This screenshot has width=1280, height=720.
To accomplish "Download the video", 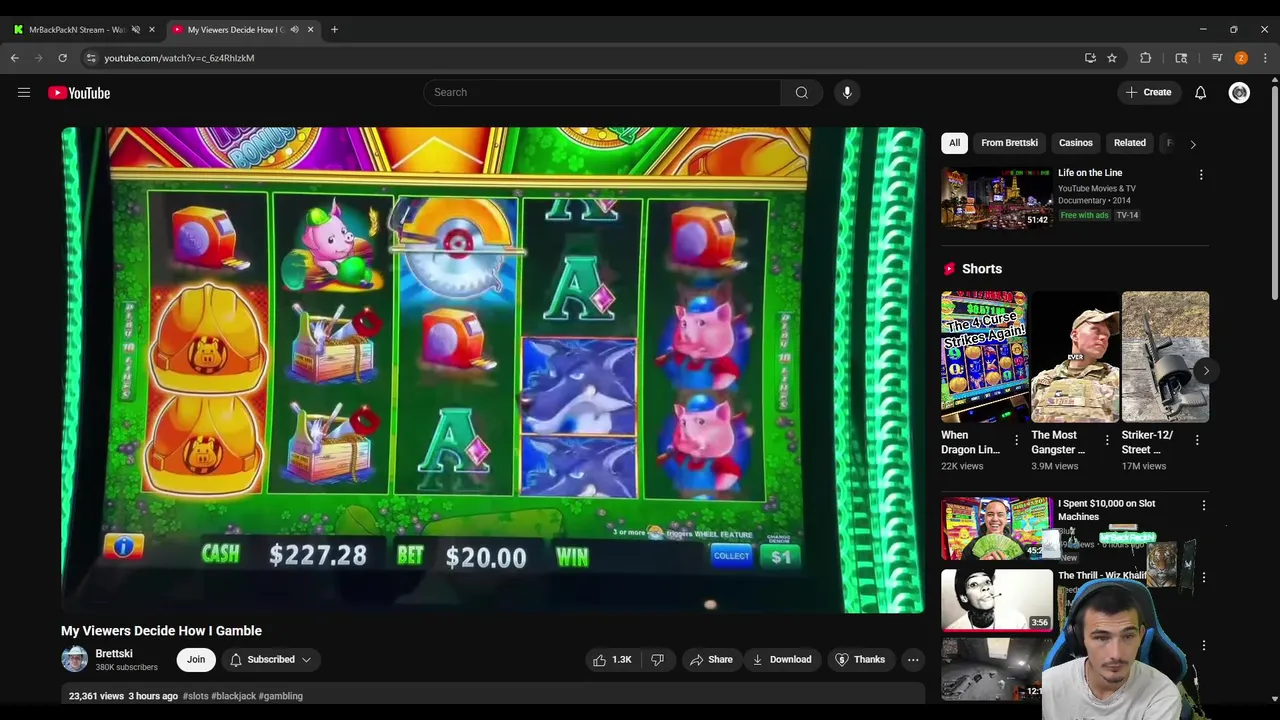I will [782, 660].
